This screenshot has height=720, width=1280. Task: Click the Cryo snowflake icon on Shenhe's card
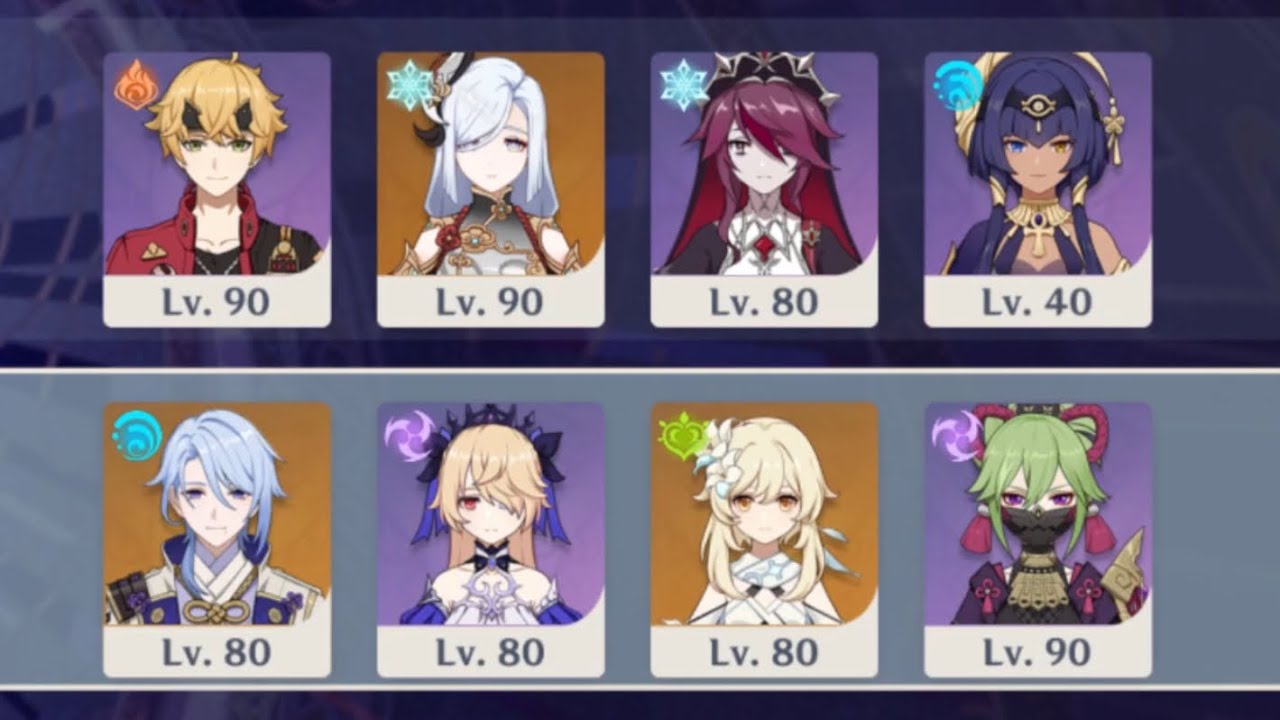point(409,85)
